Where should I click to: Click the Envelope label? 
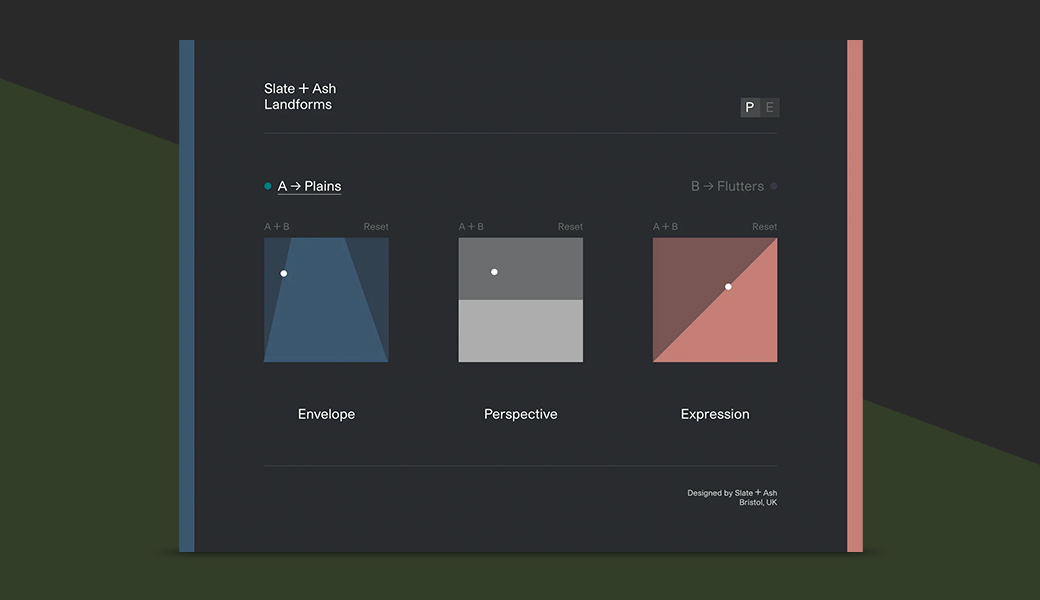coord(326,414)
